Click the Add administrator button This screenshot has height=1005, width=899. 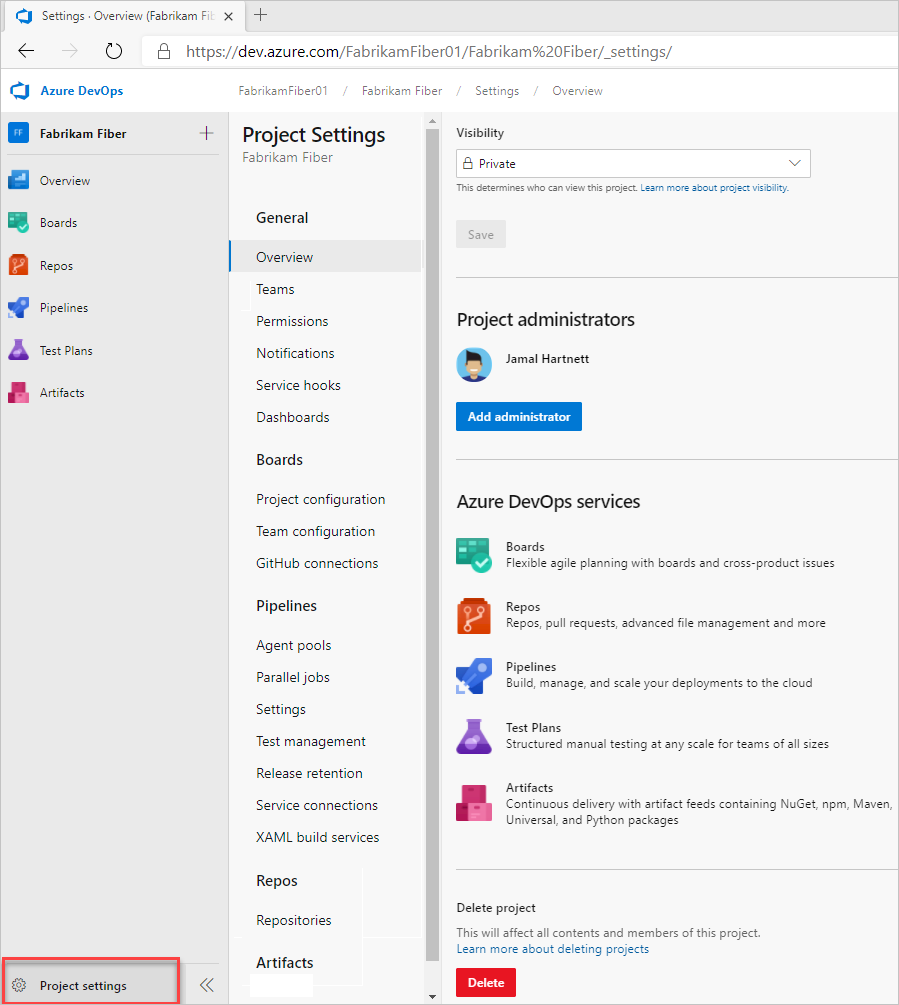tap(518, 416)
